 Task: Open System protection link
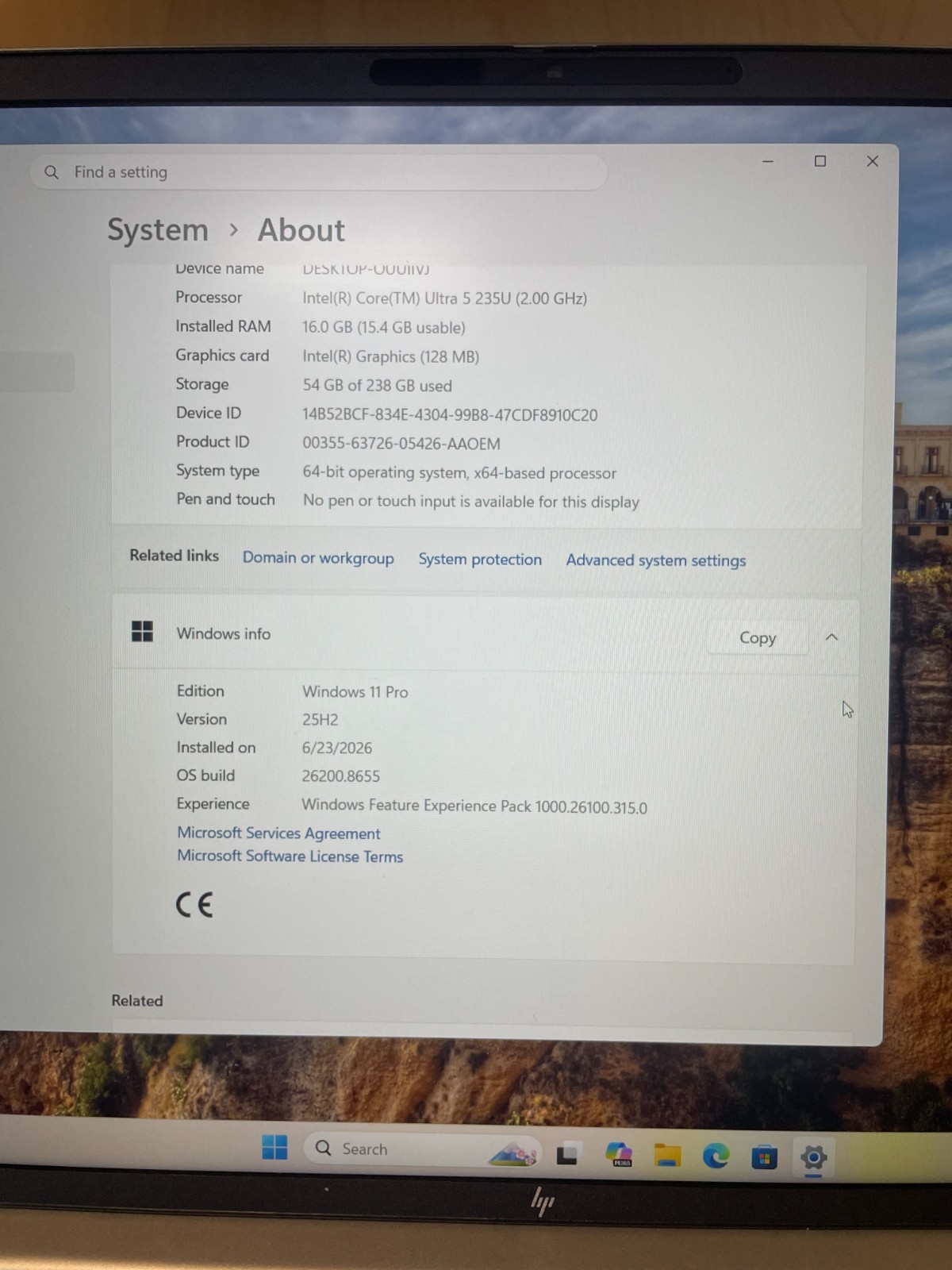480,560
